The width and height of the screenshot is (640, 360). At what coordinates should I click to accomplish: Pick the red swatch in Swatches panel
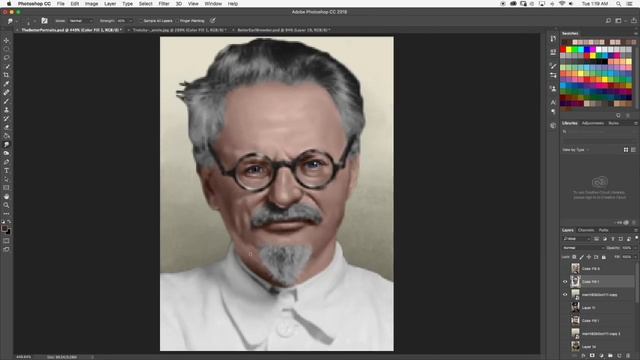563,49
